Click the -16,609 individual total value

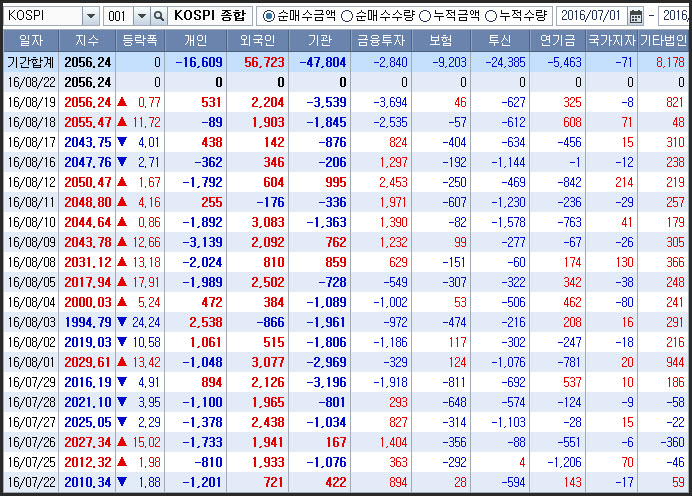click(199, 62)
